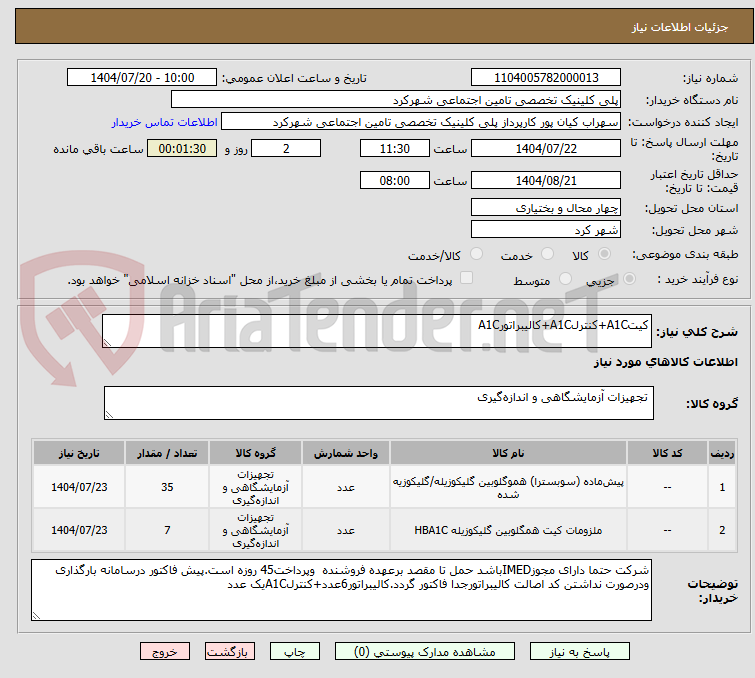The height and width of the screenshot is (678, 755).
Task: Click the شماره نیاز field 1104005782000013
Action: (546, 78)
